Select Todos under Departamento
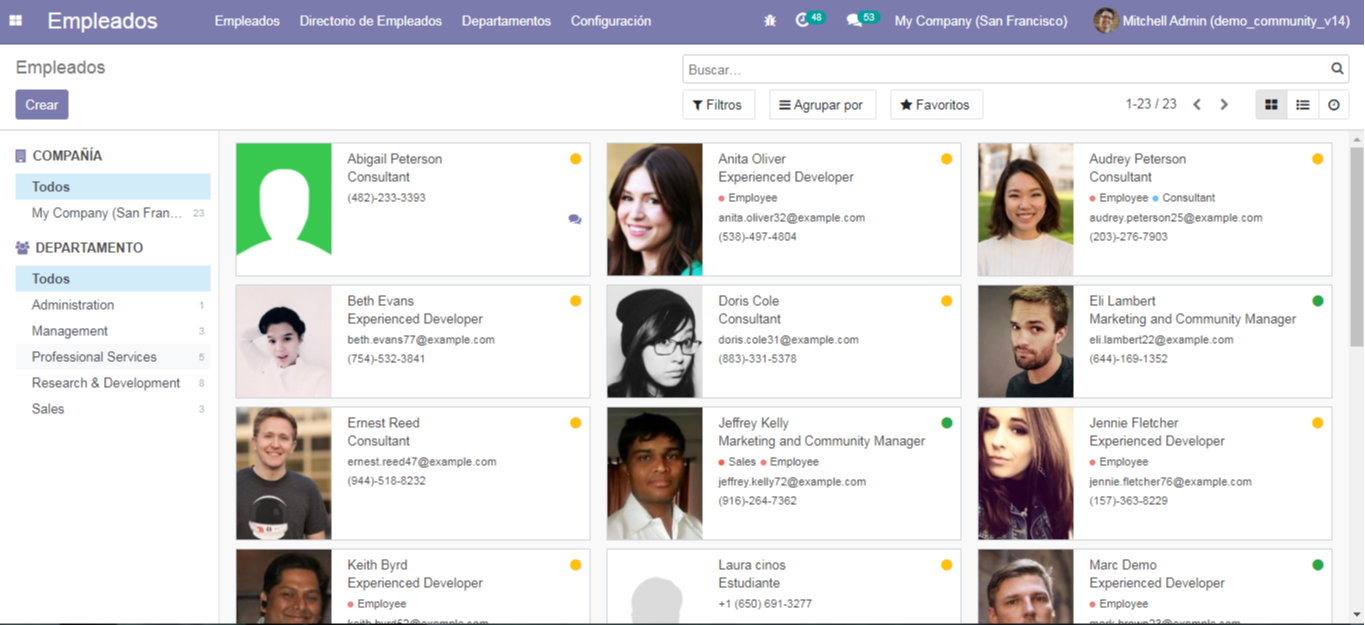1365x625 pixels. (113, 279)
